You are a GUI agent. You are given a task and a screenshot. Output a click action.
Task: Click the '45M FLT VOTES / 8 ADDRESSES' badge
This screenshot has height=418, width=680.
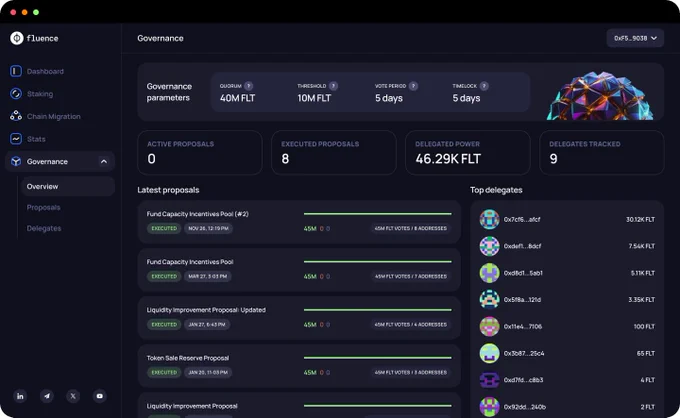[x=411, y=228]
